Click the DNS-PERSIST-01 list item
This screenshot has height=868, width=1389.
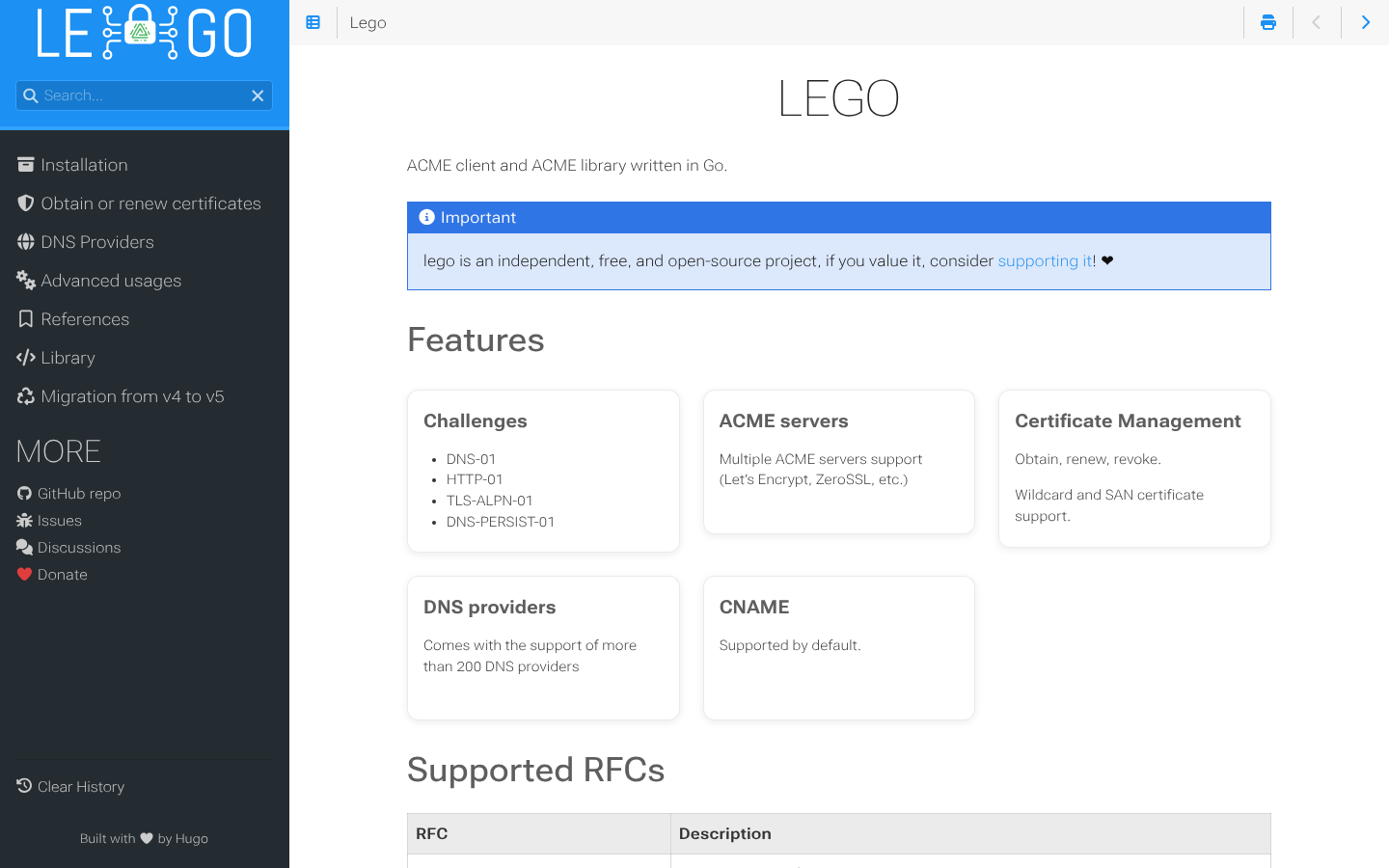pos(501,522)
